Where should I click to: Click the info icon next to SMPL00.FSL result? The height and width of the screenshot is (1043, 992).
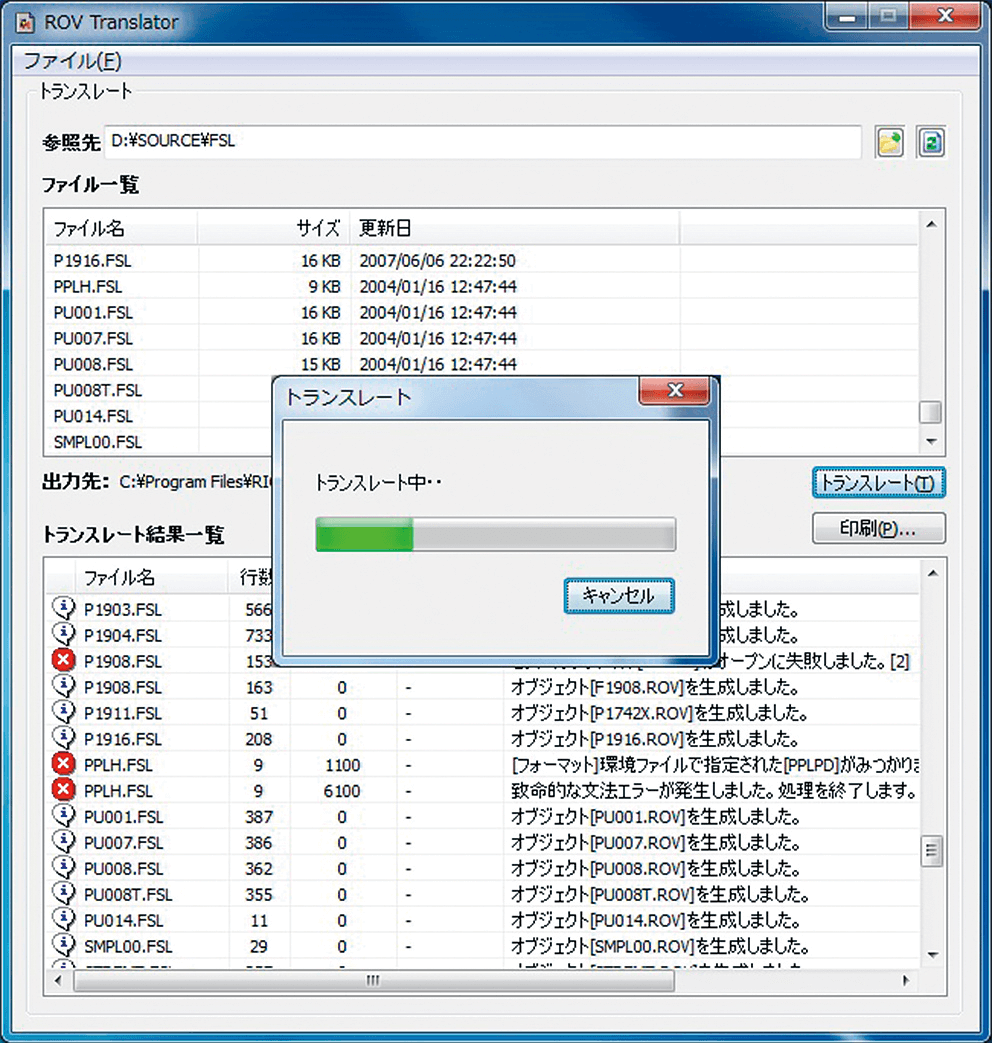coord(63,946)
